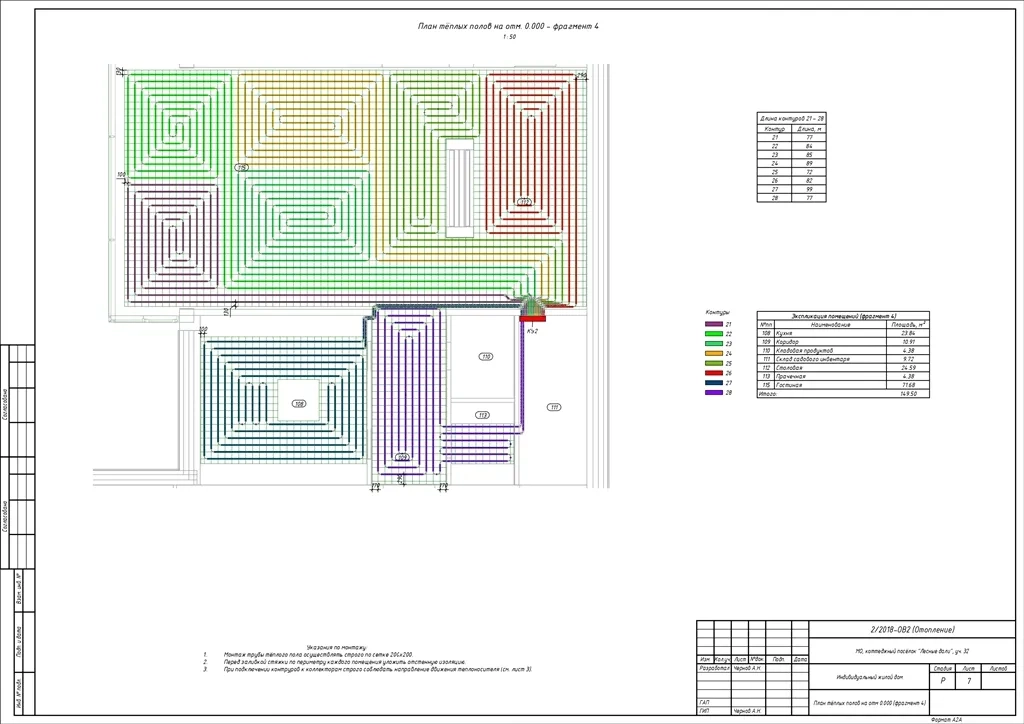This screenshot has height=724, width=1024.
Task: Click room tag 113 on the floor plan
Action: pos(483,415)
